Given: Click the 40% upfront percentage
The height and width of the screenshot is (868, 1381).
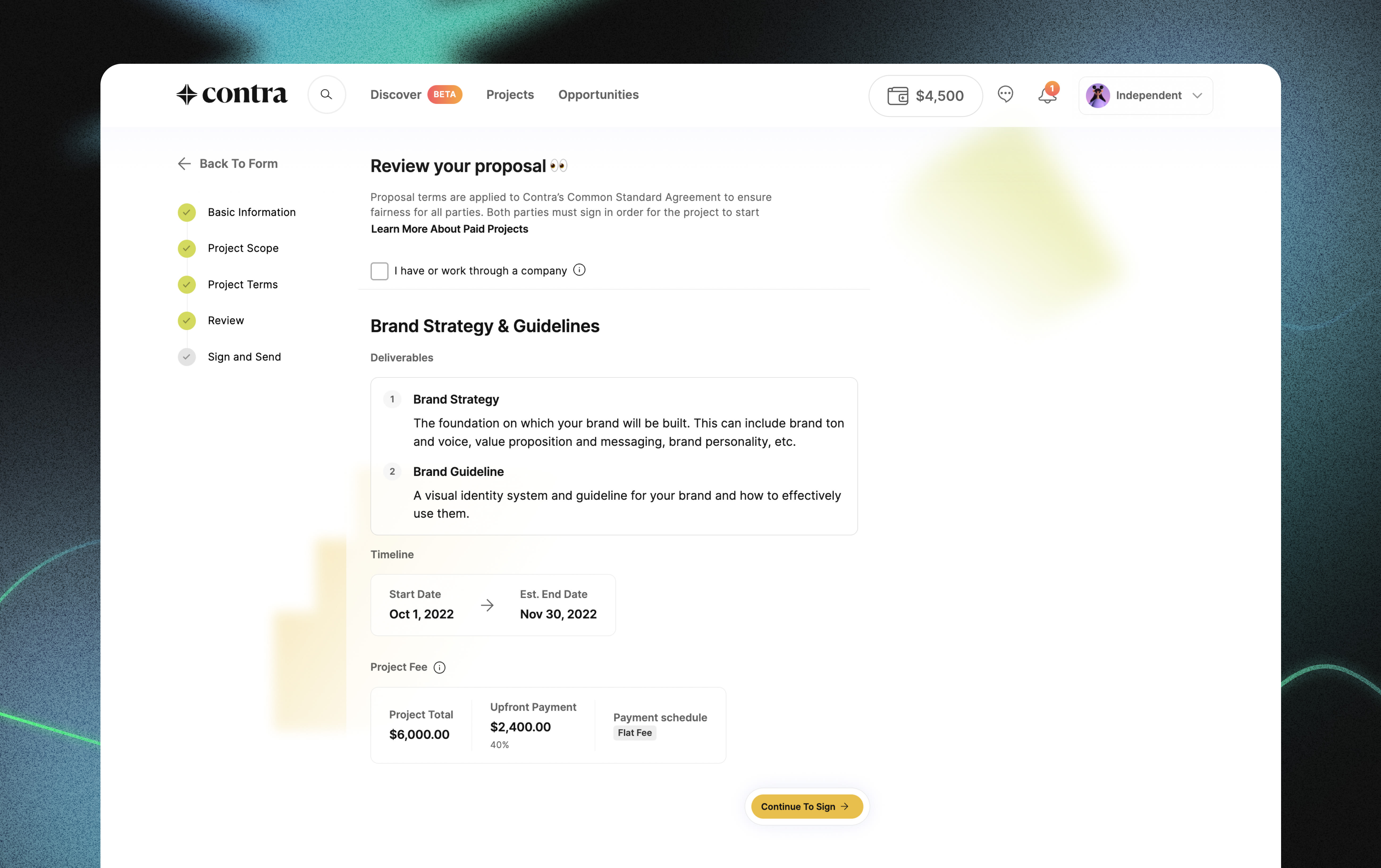Looking at the screenshot, I should click(499, 745).
